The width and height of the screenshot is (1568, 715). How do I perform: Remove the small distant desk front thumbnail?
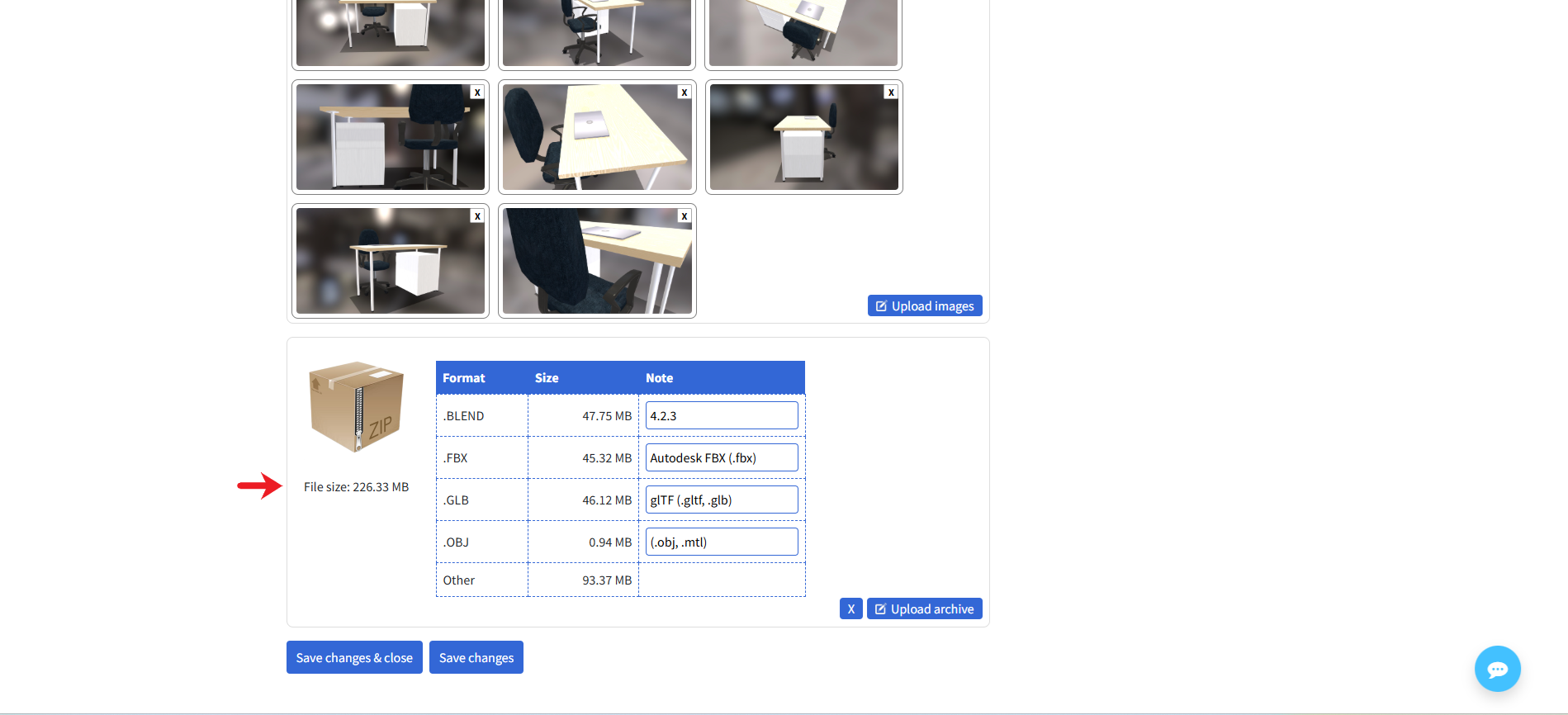(891, 92)
